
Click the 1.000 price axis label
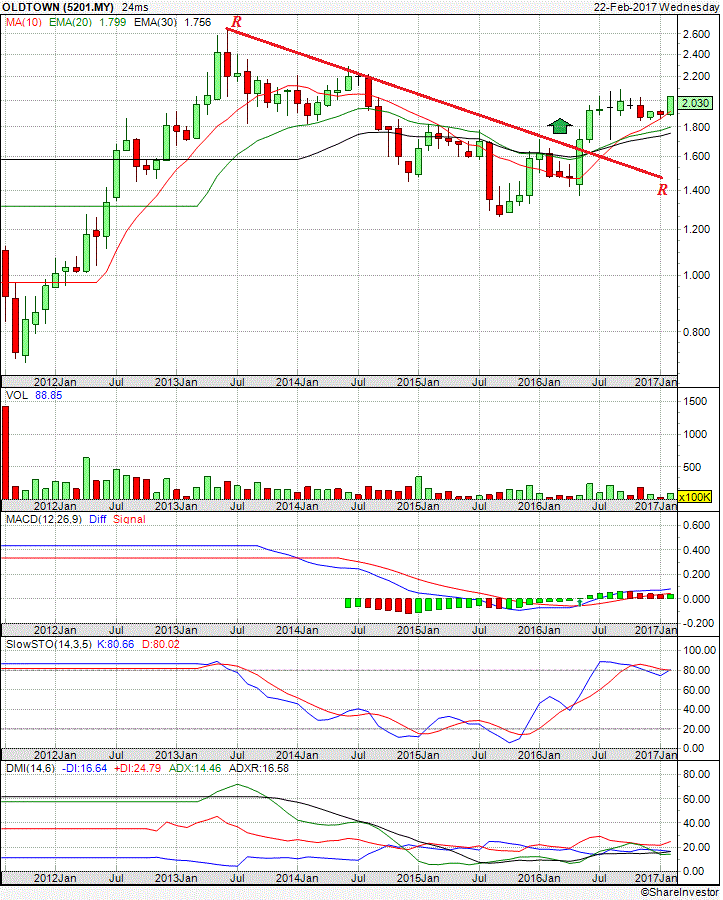pyautogui.click(x=697, y=276)
